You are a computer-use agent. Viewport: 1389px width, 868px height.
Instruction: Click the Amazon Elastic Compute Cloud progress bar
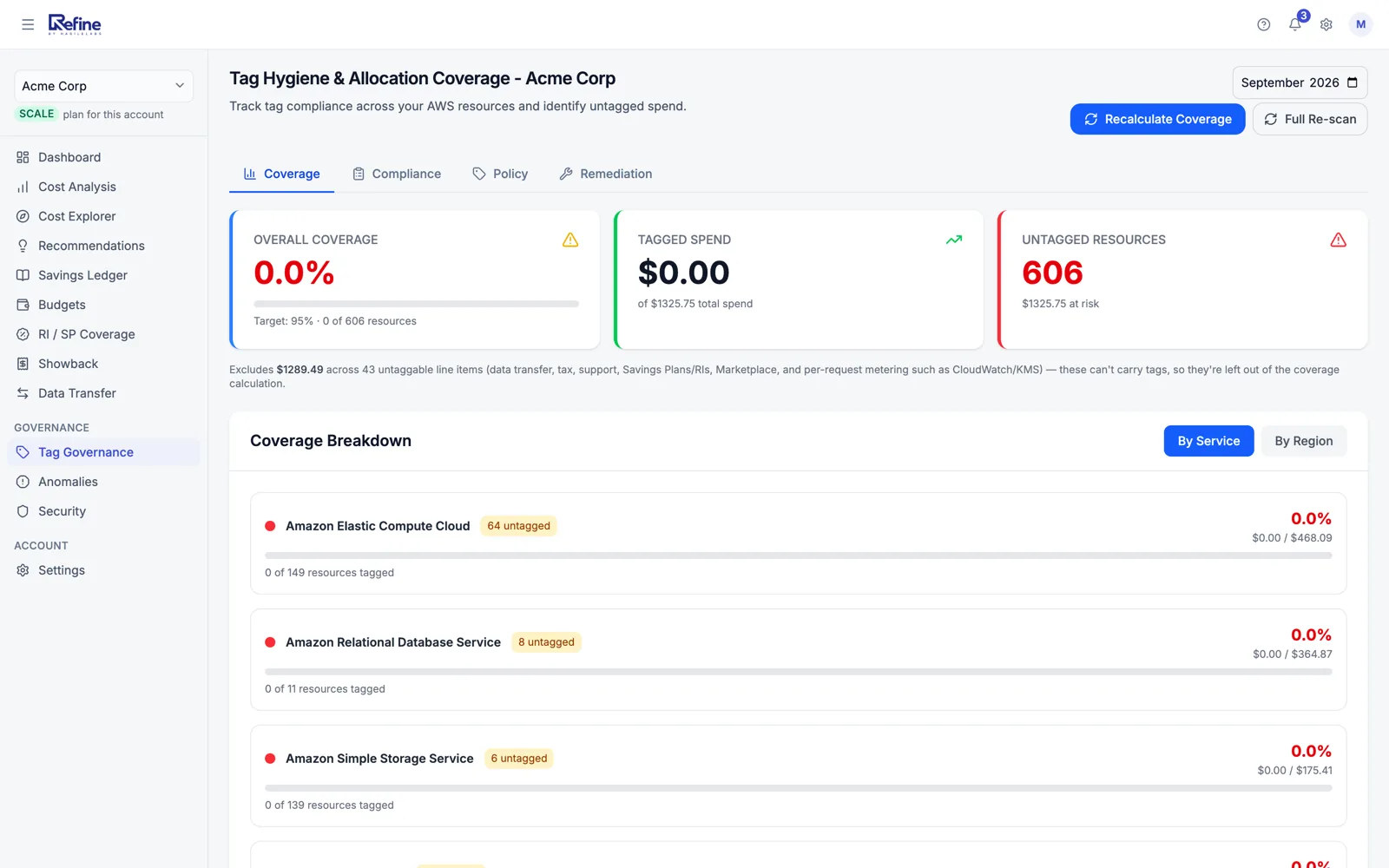[799, 556]
